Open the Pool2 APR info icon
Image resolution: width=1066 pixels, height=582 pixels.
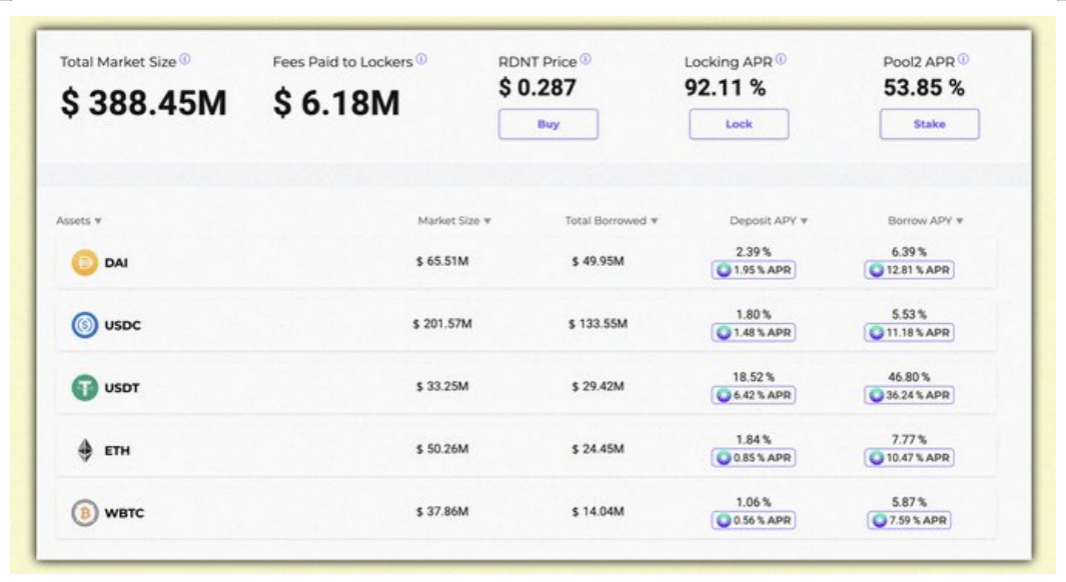pos(963,60)
